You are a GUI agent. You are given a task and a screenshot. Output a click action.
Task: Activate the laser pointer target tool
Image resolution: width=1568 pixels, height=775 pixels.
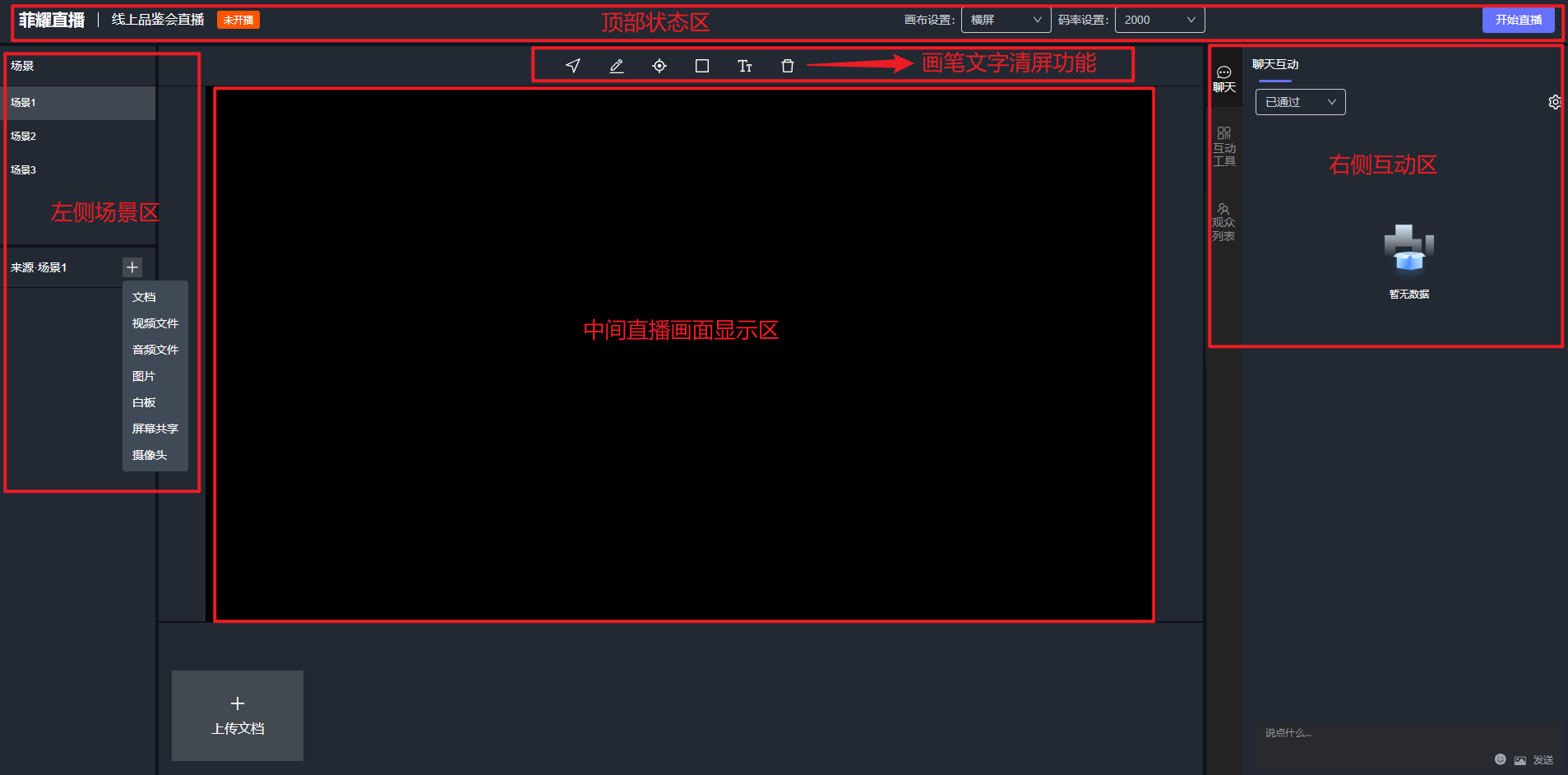[659, 66]
